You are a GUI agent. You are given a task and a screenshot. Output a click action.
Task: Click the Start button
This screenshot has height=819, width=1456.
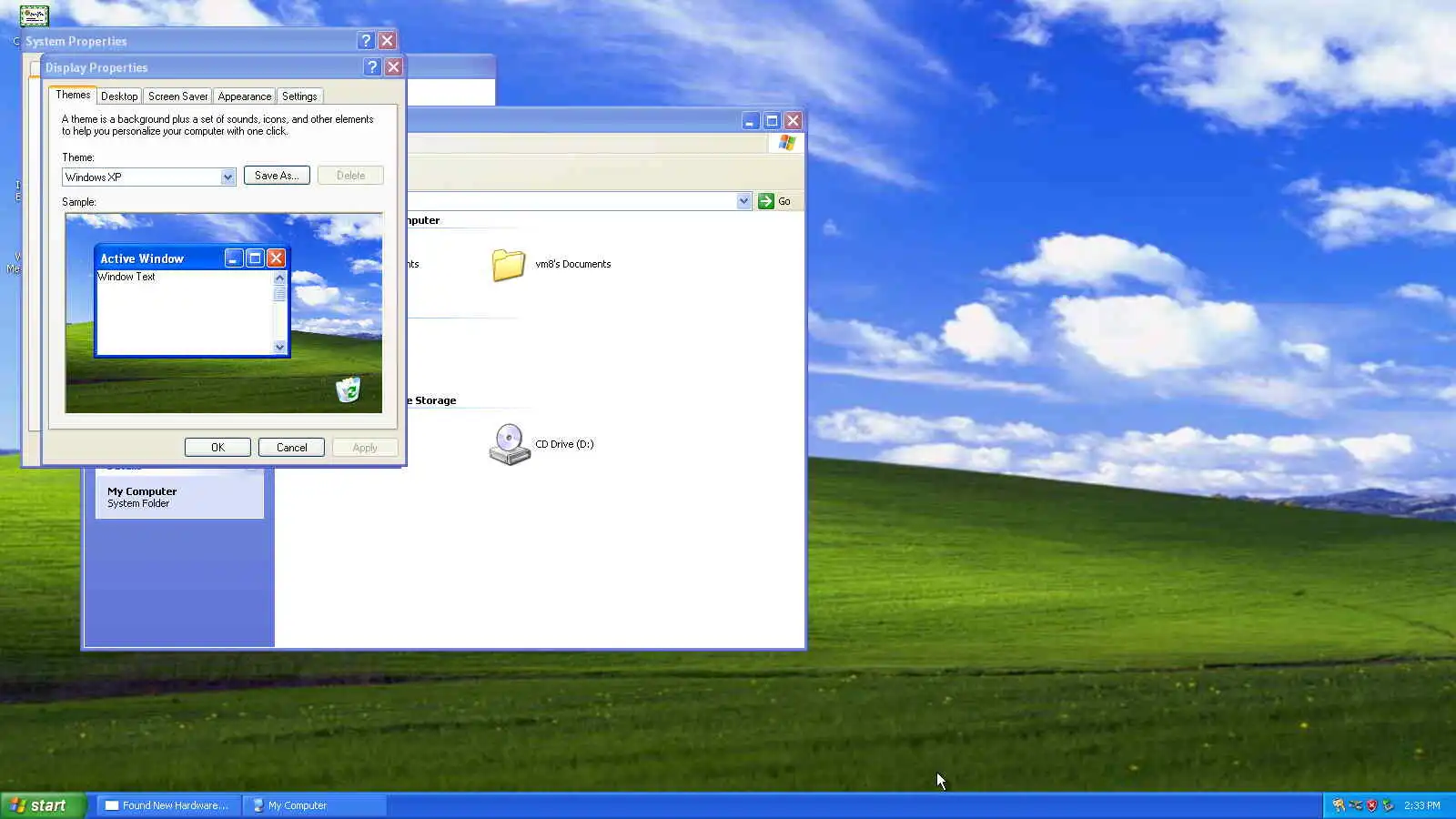(43, 805)
